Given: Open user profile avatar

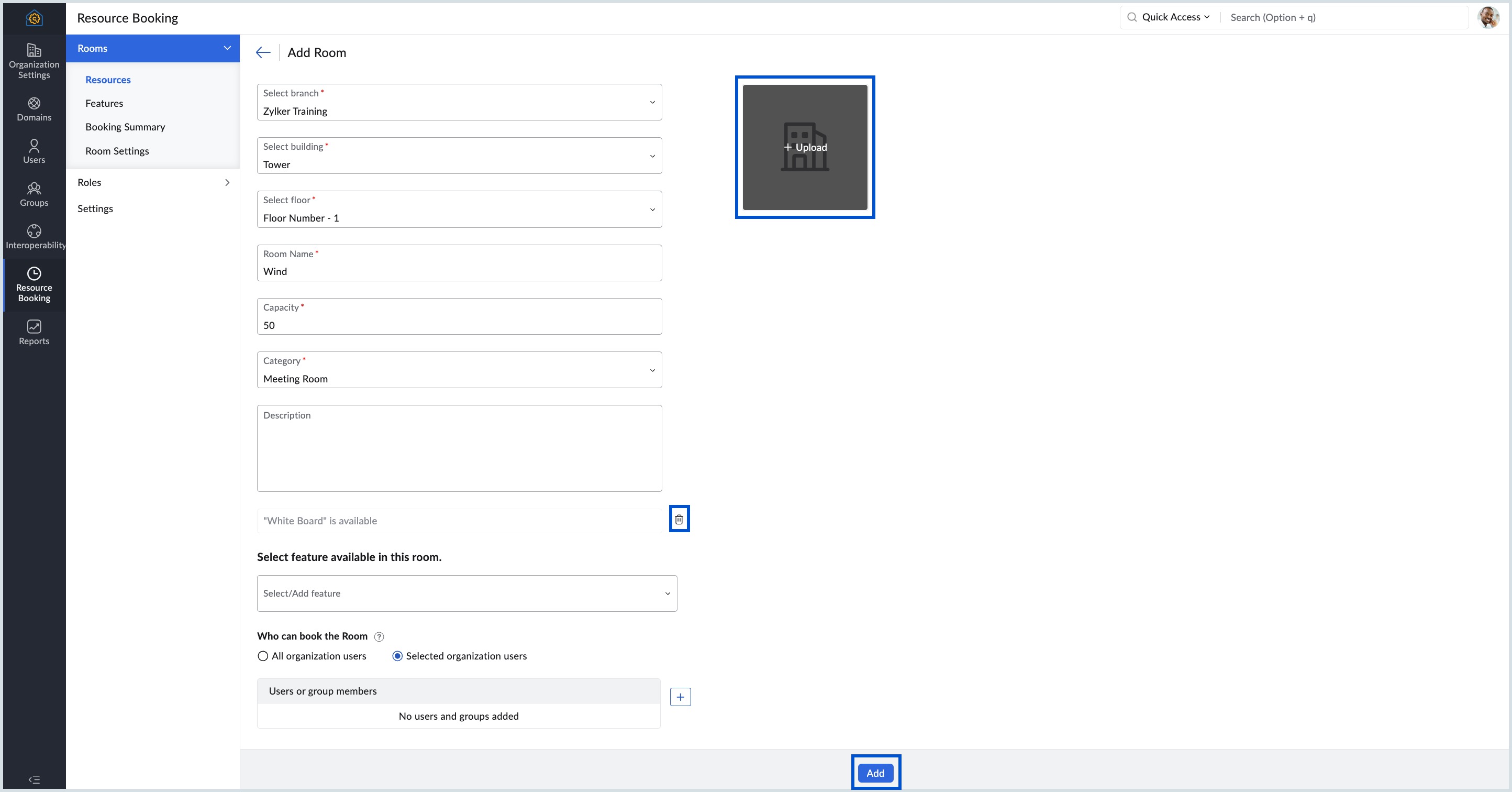Looking at the screenshot, I should (x=1488, y=18).
